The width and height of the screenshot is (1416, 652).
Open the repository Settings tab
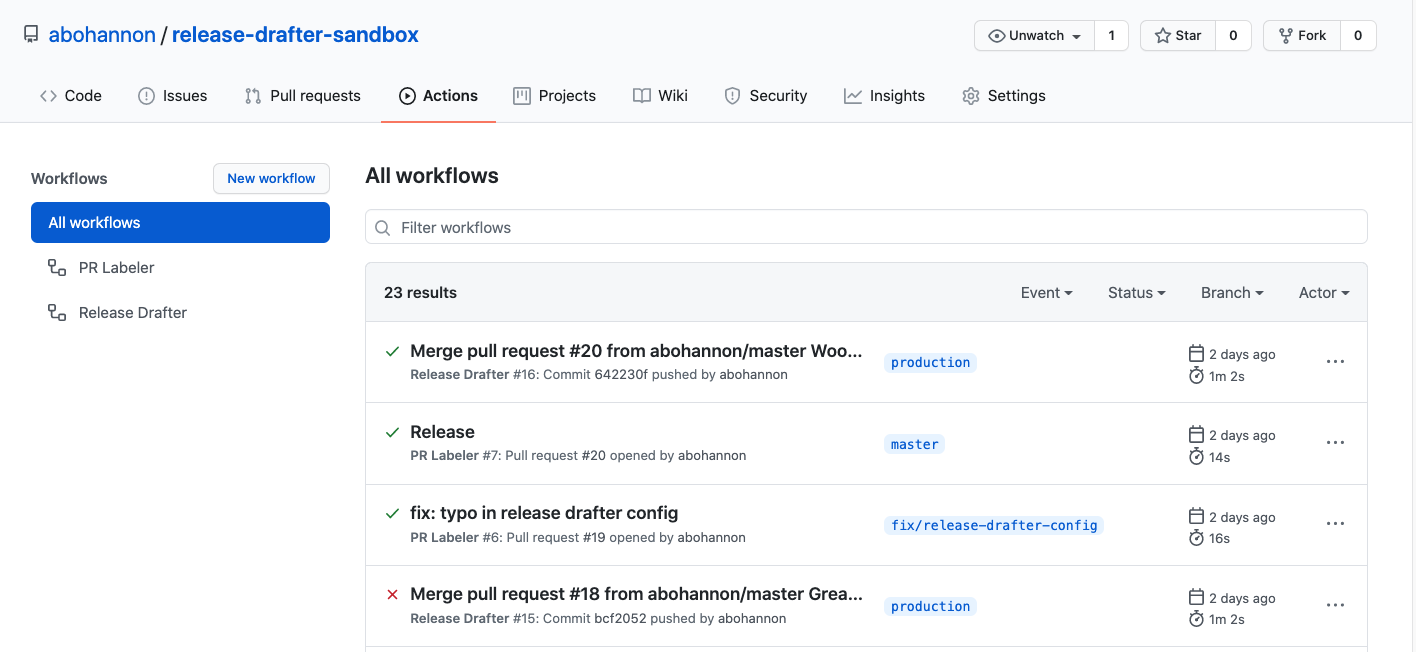click(x=1004, y=96)
